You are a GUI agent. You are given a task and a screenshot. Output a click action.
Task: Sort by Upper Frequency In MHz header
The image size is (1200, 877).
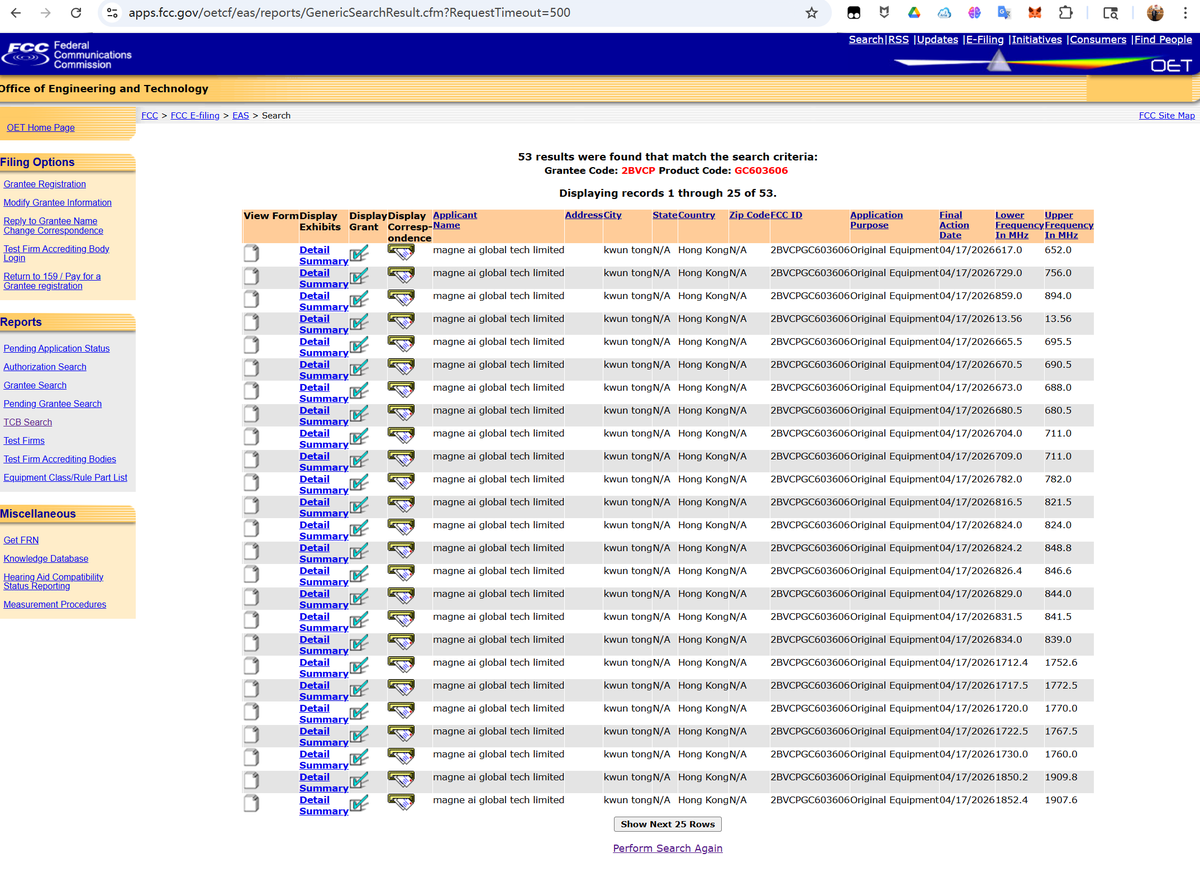pos(1068,225)
